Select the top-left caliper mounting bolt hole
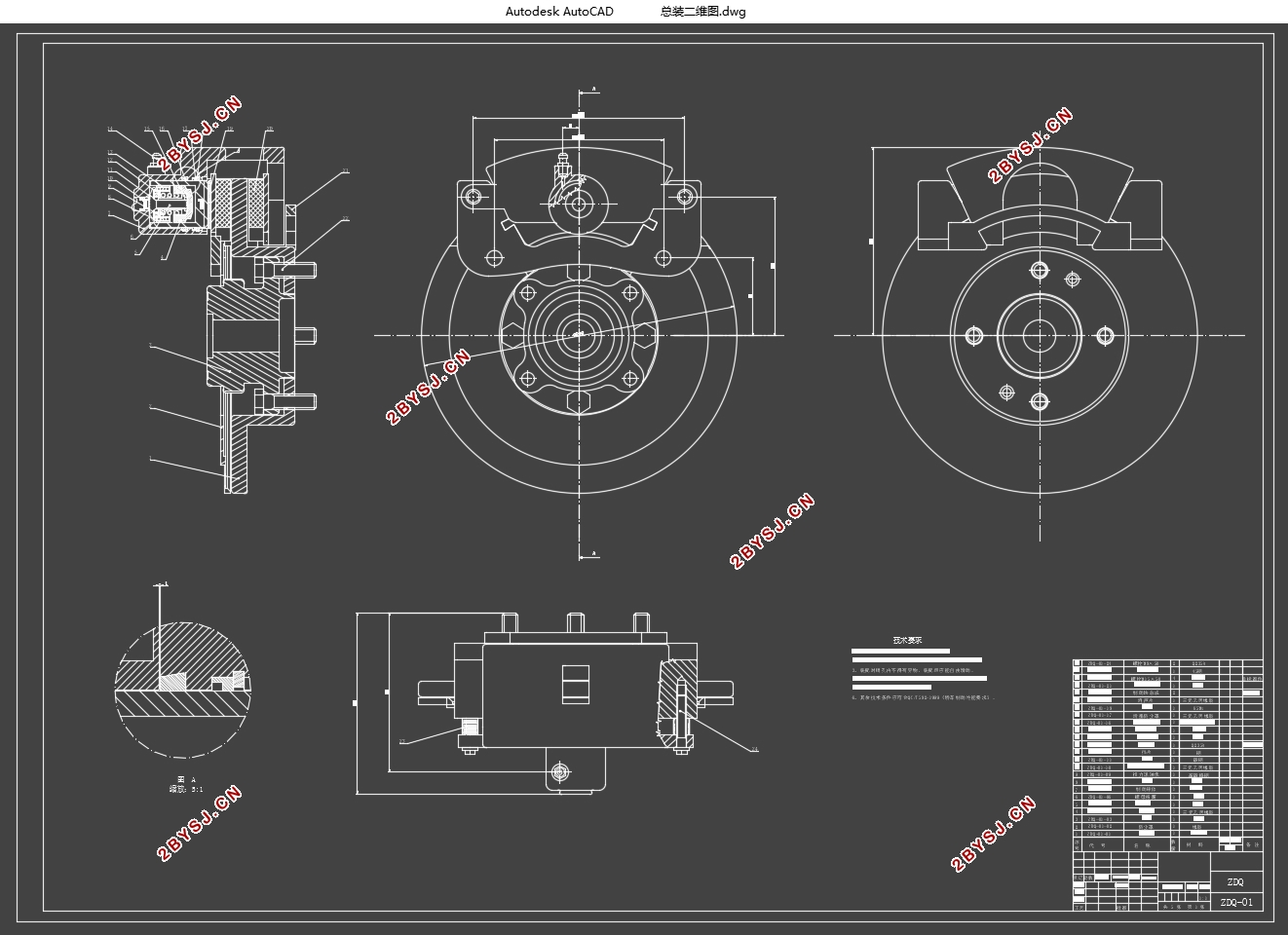The height and width of the screenshot is (935, 1288). click(x=473, y=197)
